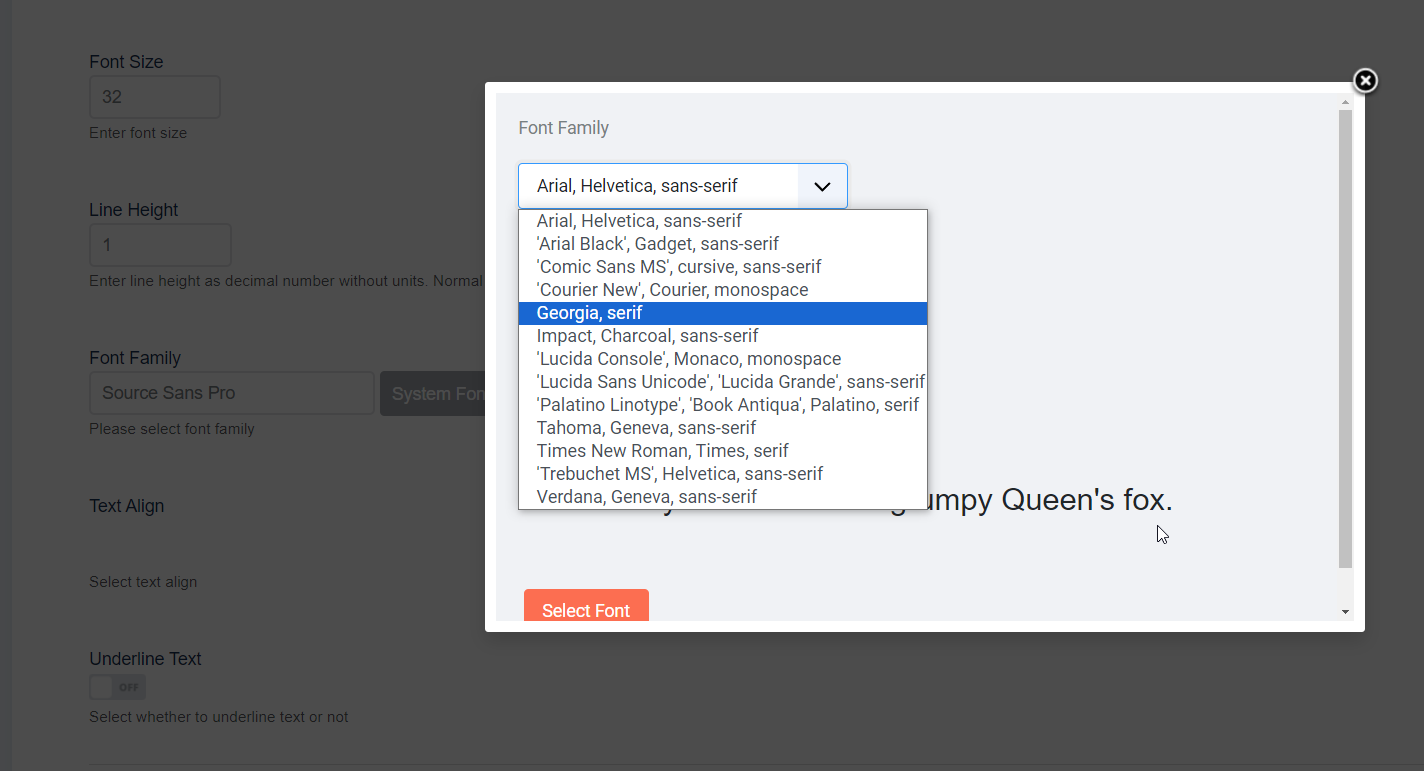
Task: Choose Impact, Charcoal, sans-serif
Action: pos(723,336)
